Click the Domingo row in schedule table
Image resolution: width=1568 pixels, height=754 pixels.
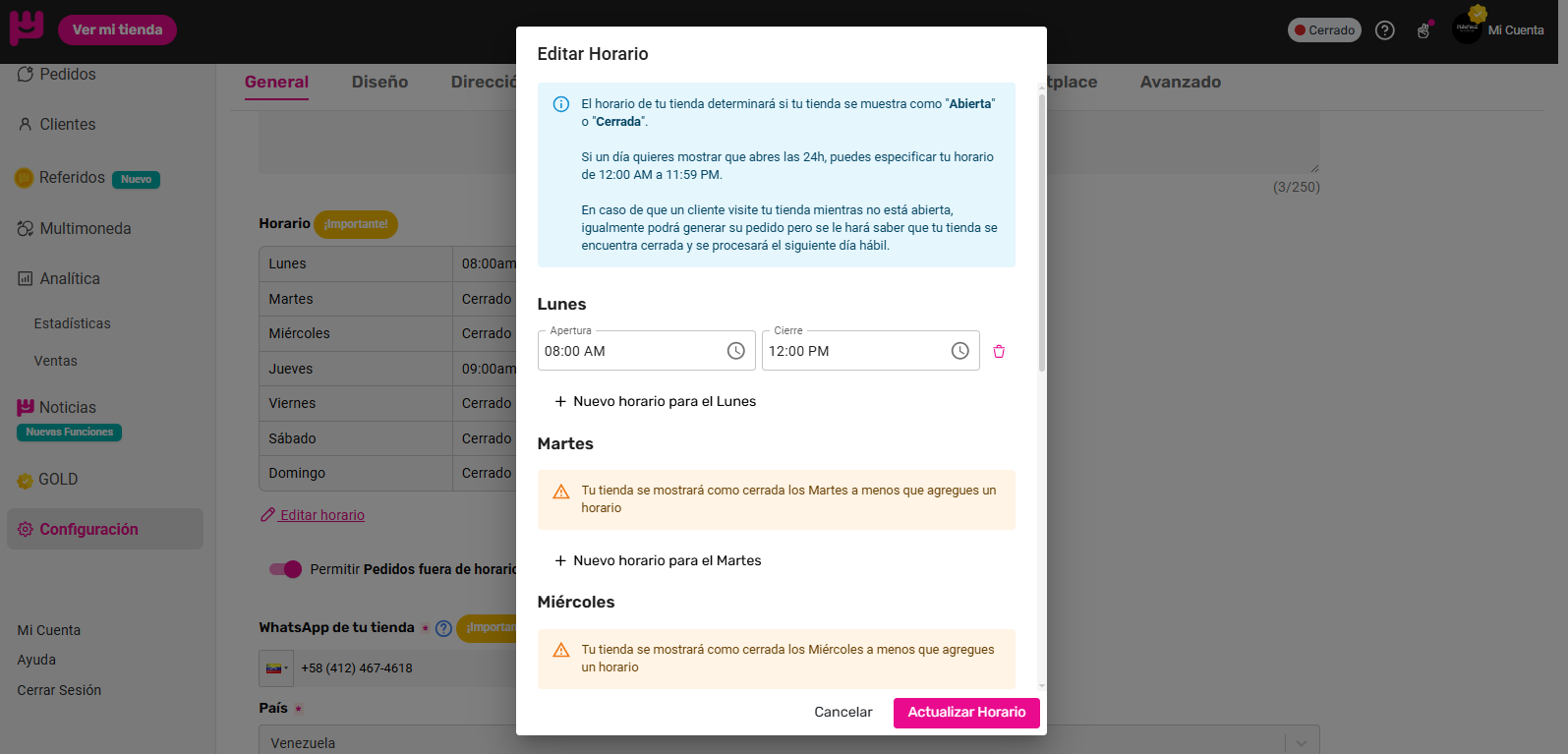[x=387, y=473]
